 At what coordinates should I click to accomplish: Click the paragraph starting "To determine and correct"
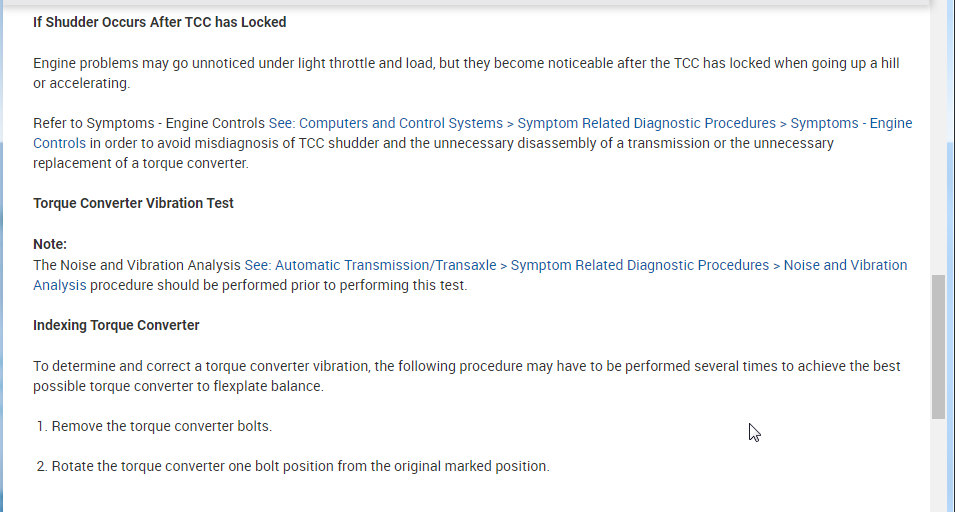pyautogui.click(x=400, y=366)
